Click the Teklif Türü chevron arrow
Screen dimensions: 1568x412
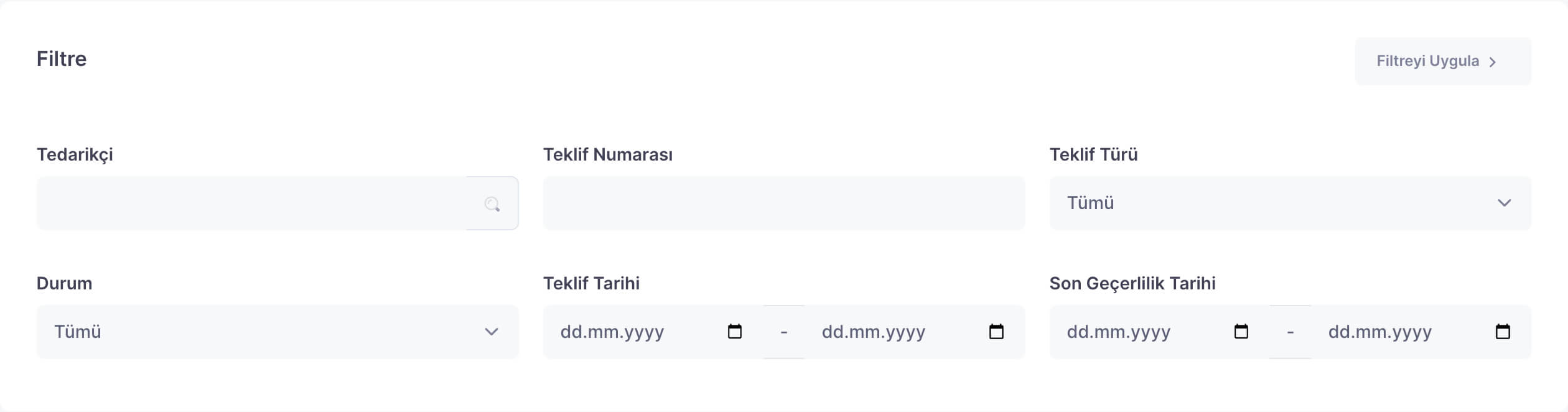tap(1505, 203)
